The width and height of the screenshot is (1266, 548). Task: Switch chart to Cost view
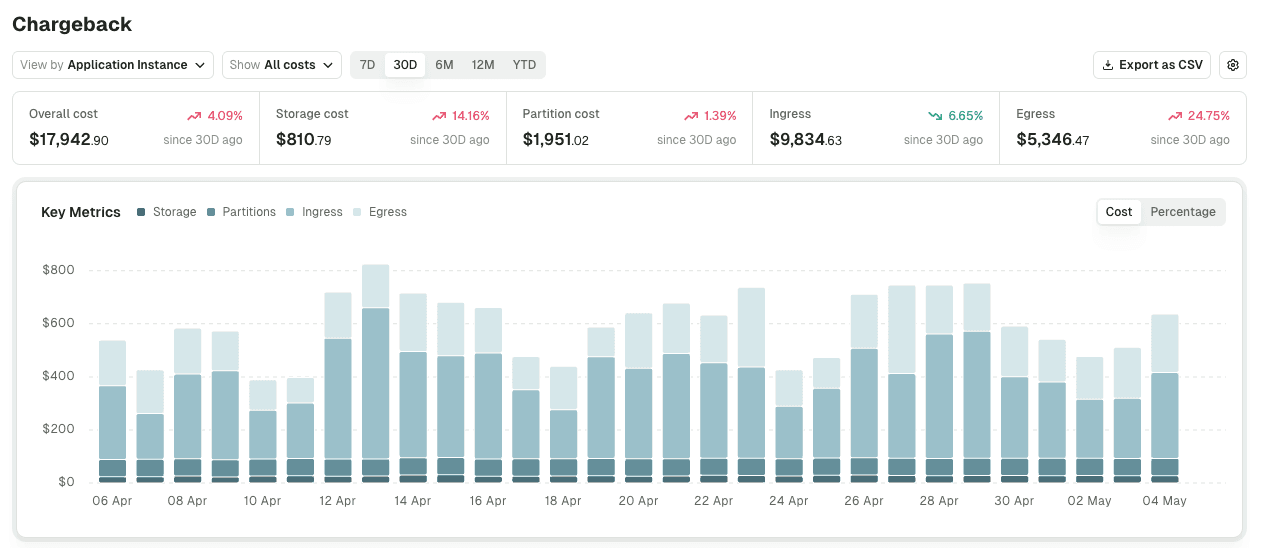point(1119,212)
